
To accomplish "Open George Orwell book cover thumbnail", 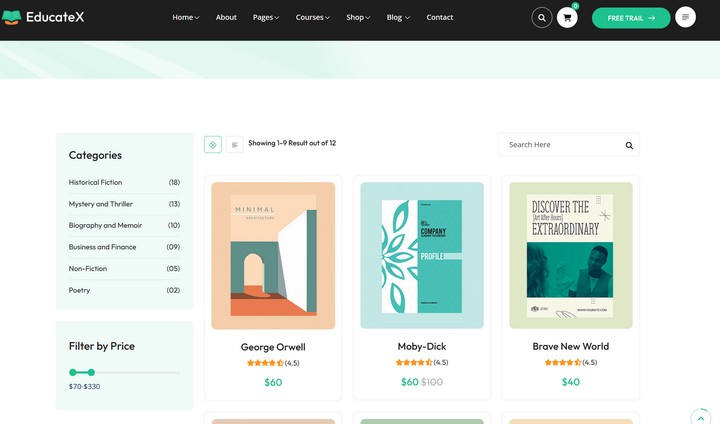I will 273,255.
